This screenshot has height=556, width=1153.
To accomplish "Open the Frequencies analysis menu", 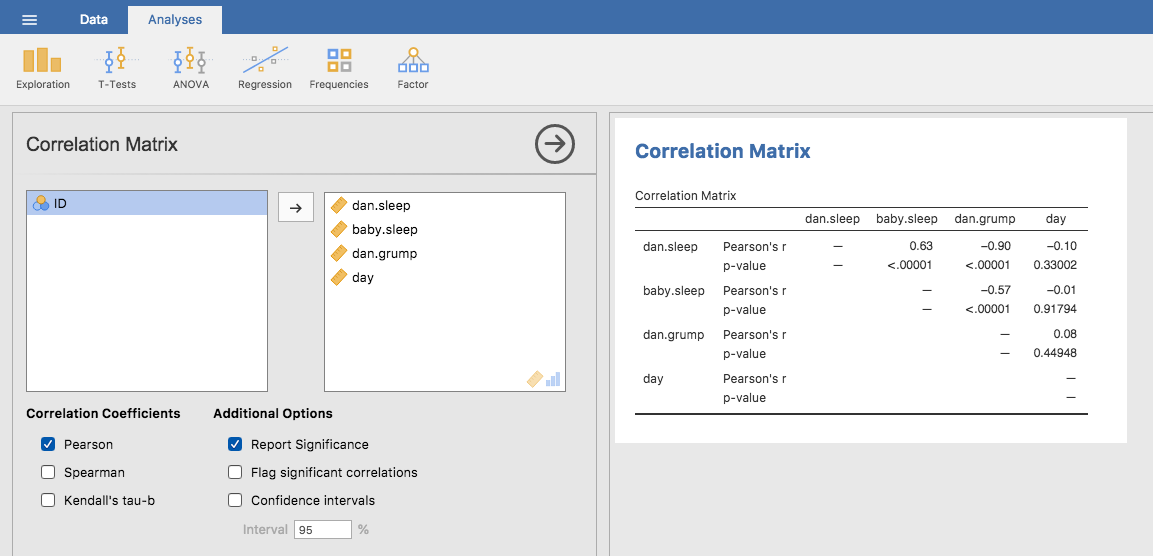I will tap(339, 67).
